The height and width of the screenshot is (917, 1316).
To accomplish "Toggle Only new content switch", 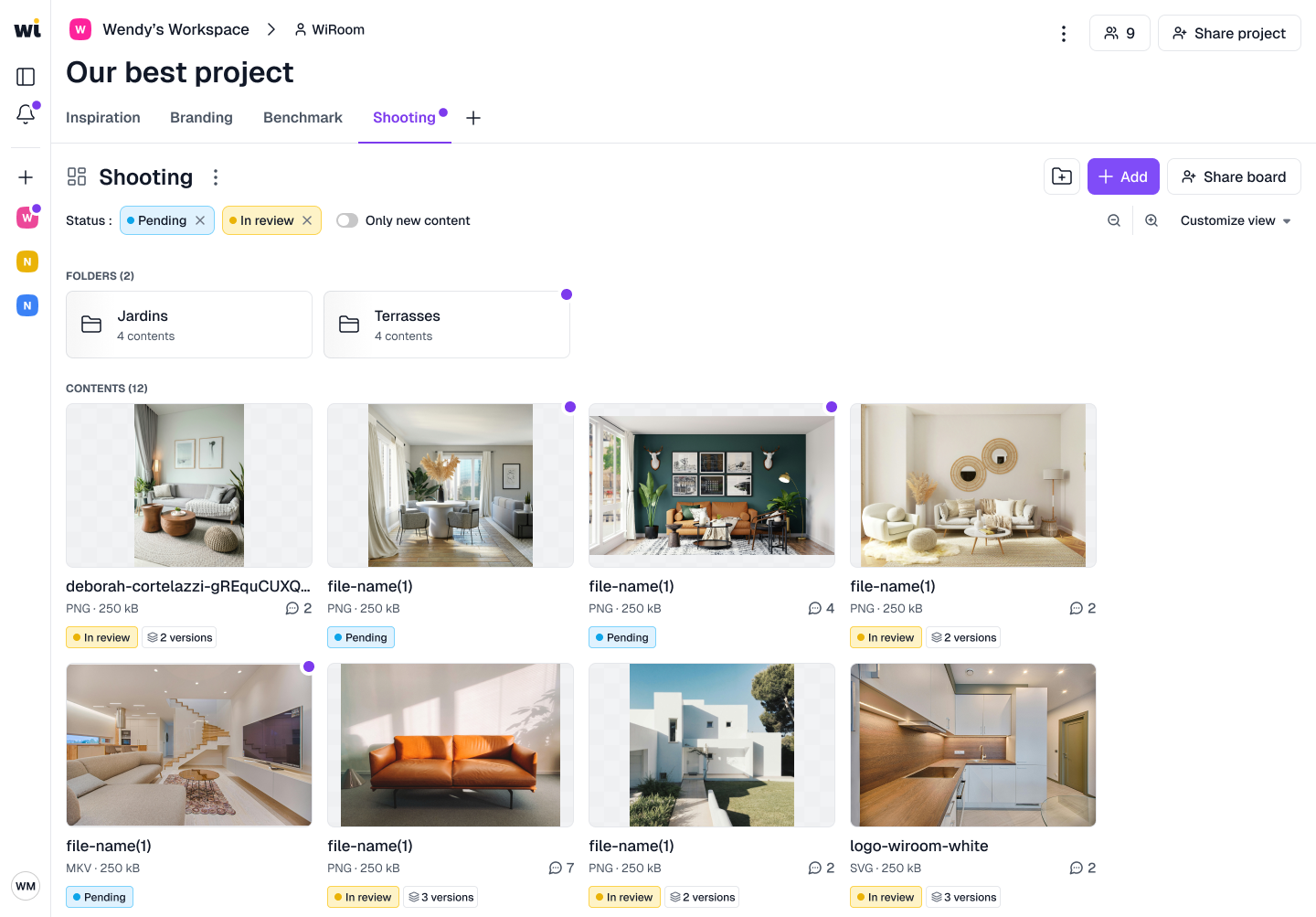I will (347, 220).
